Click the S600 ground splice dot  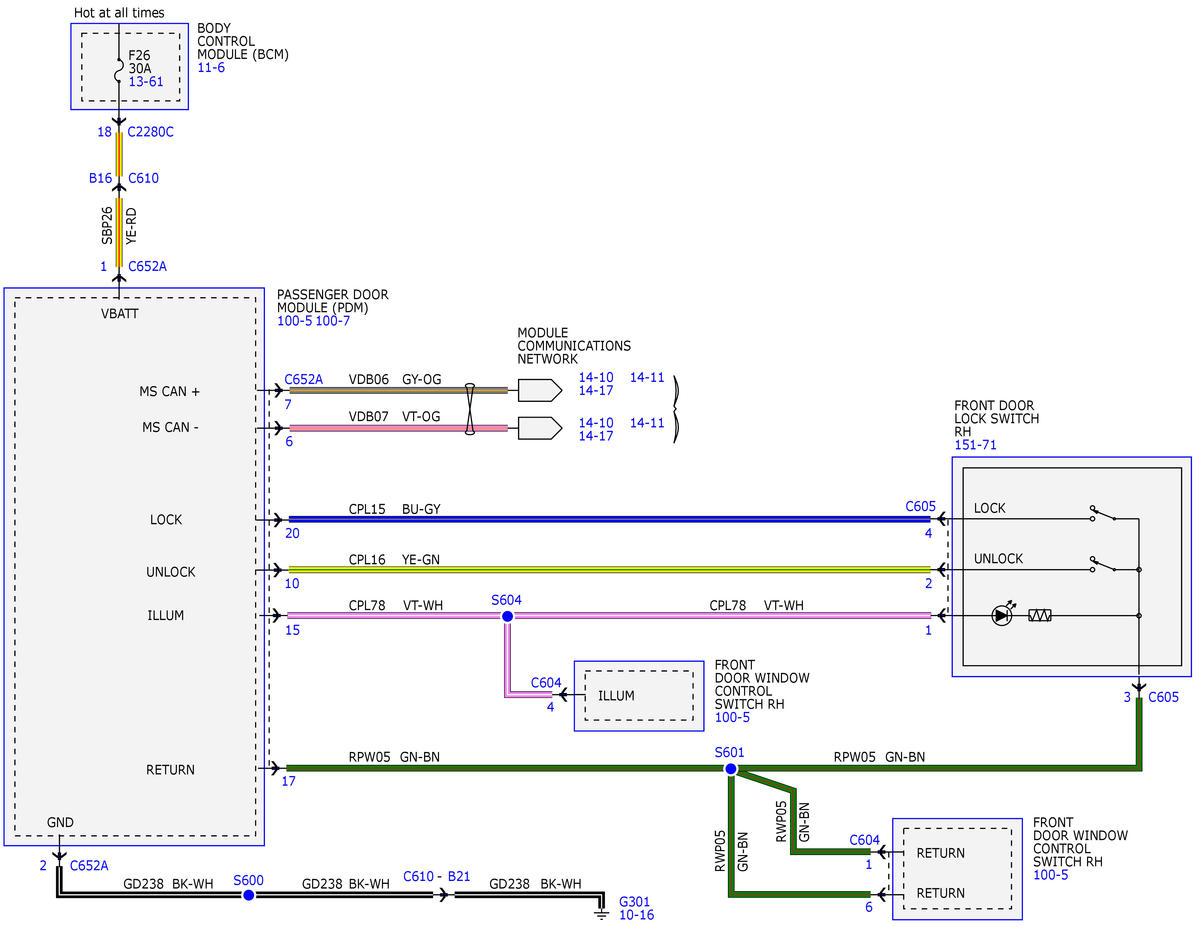click(248, 895)
